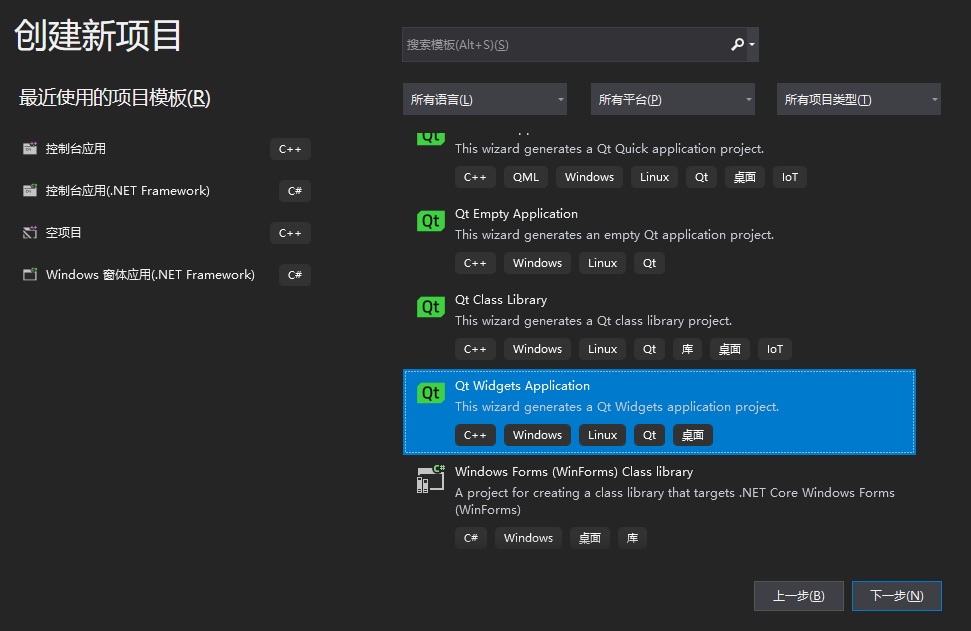Click the Windows 窗体应用 template icon
The image size is (971, 631).
point(30,274)
